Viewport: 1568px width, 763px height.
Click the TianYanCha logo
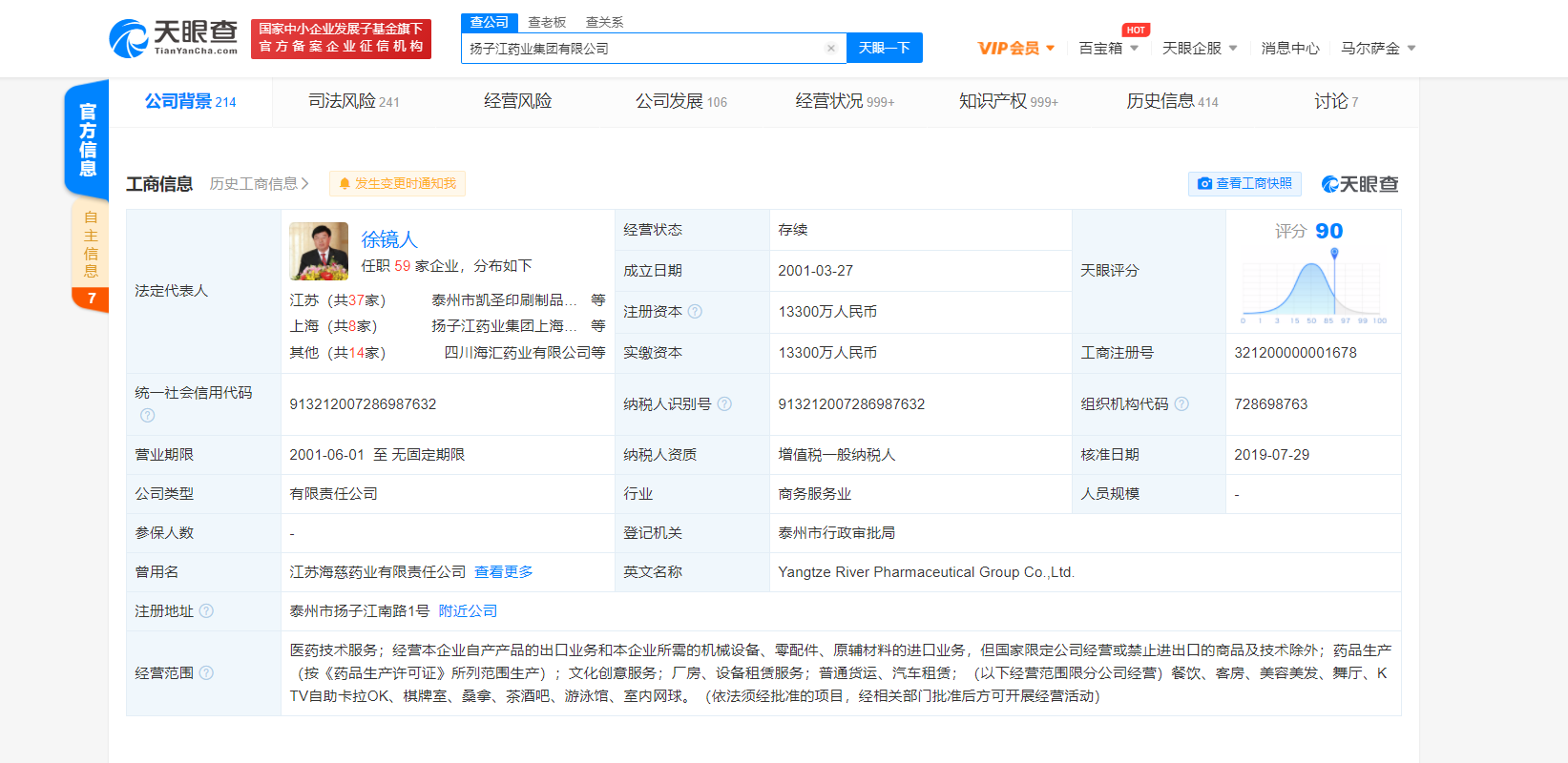(174, 38)
